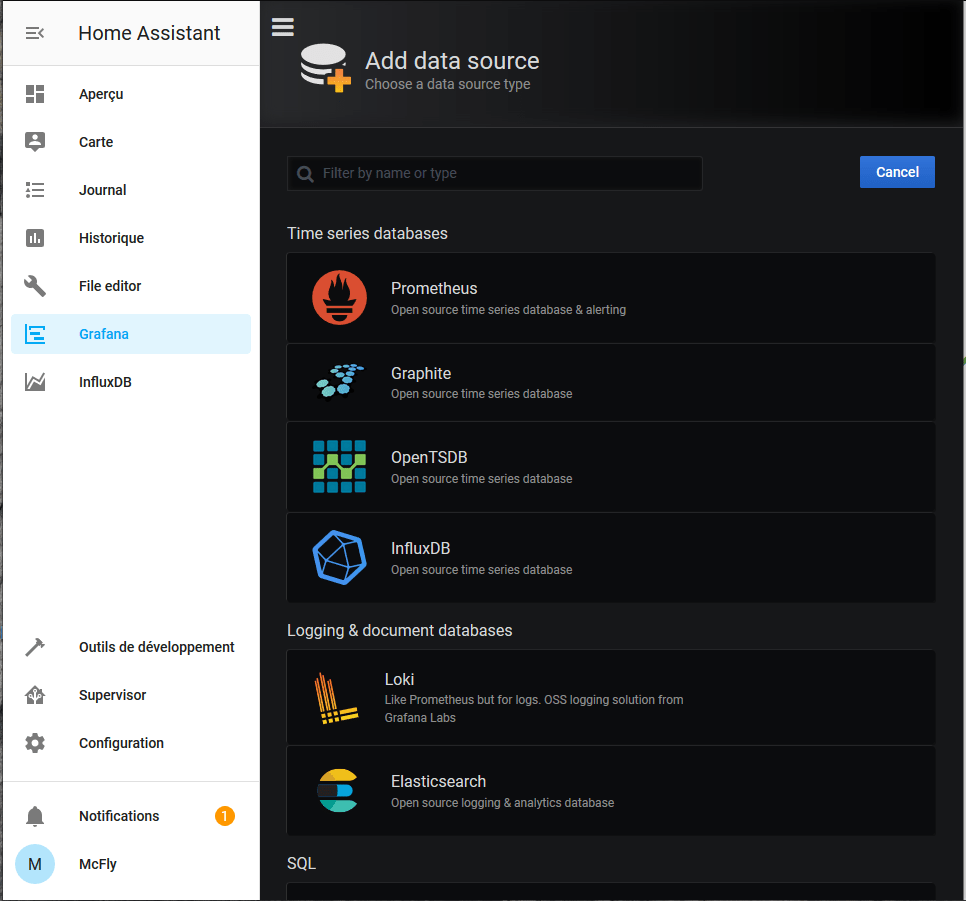Viewport: 966px width, 901px height.
Task: Collapse the Home Assistant sidebar menu icon
Action: pyautogui.click(x=35, y=33)
